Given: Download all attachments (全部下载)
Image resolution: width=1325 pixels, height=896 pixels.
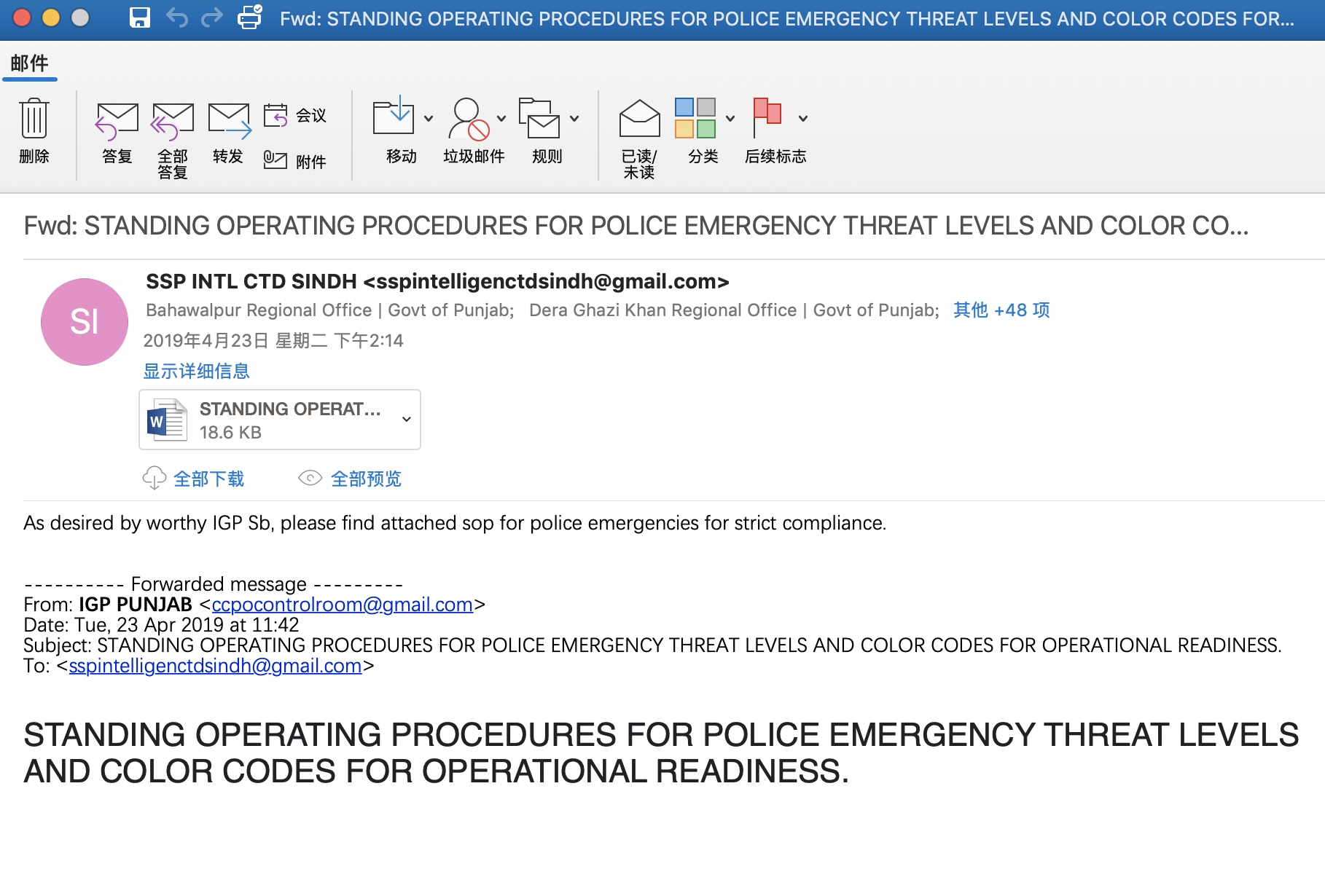Looking at the screenshot, I should (194, 479).
